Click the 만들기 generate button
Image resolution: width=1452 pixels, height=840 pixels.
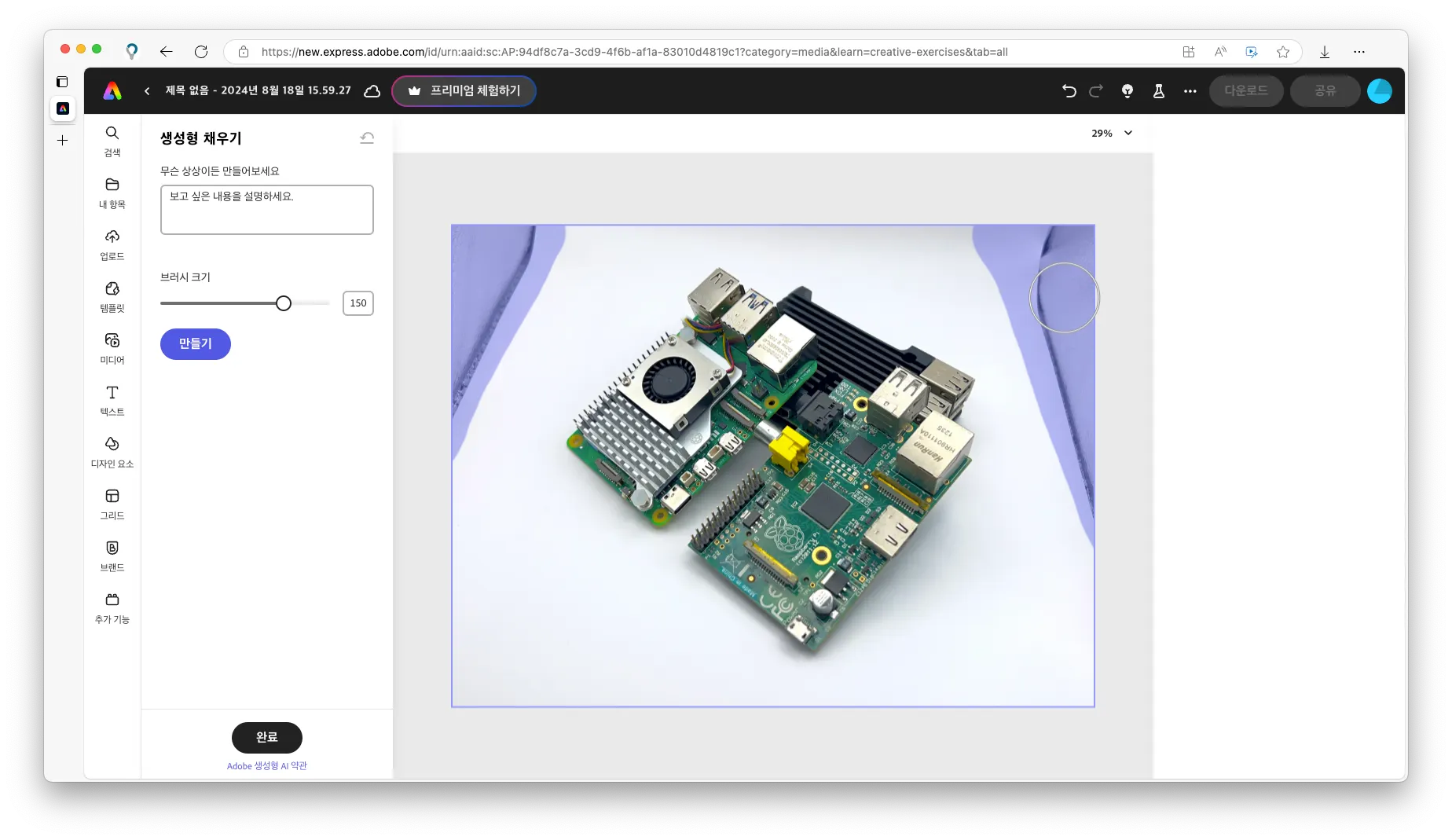pos(196,344)
